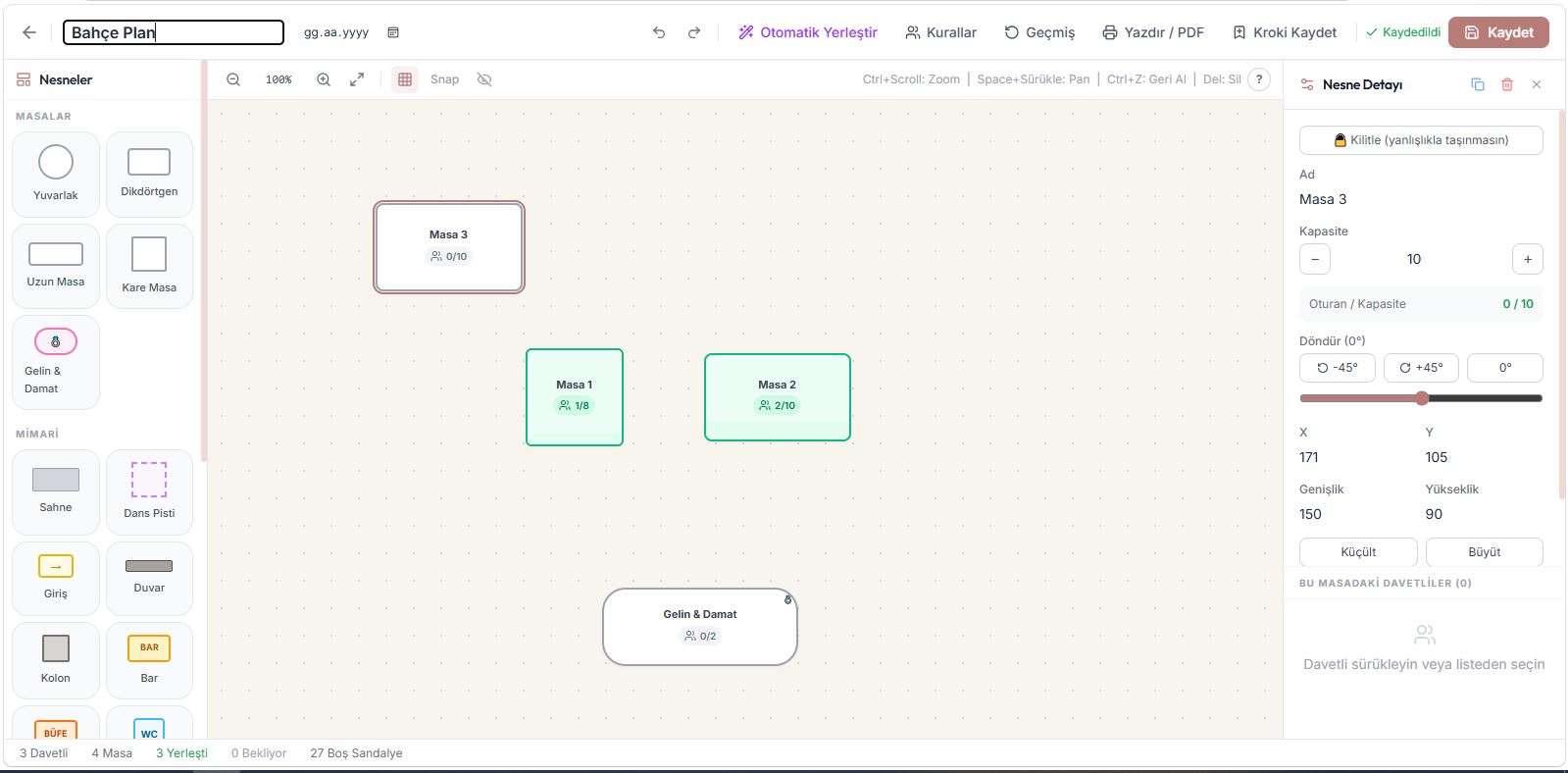Screen dimensions: 1568x773
Task: Toggle the grid display icon
Action: click(x=405, y=79)
